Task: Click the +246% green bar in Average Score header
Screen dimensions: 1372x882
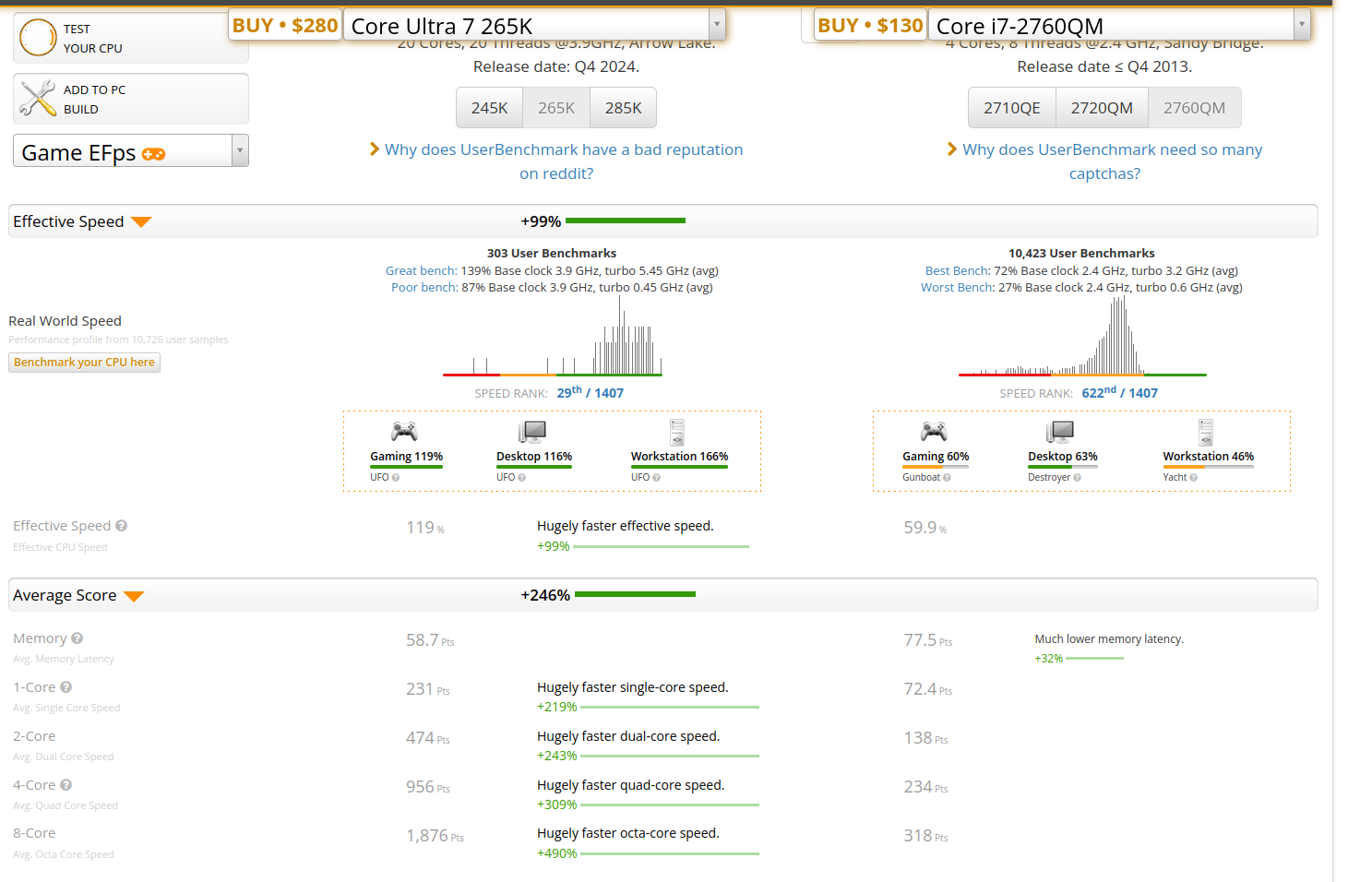Action: point(635,594)
